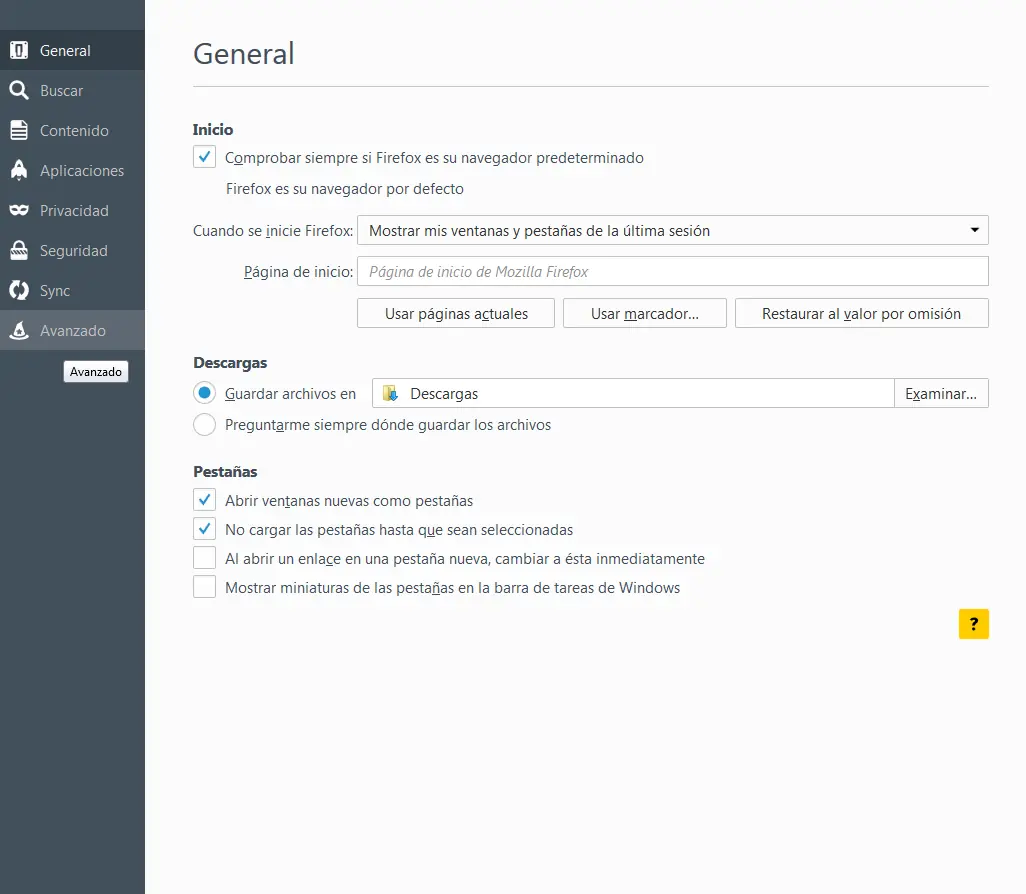
Task: Click the 'Firefox es su navegador por defecto' text
Action: 345,188
